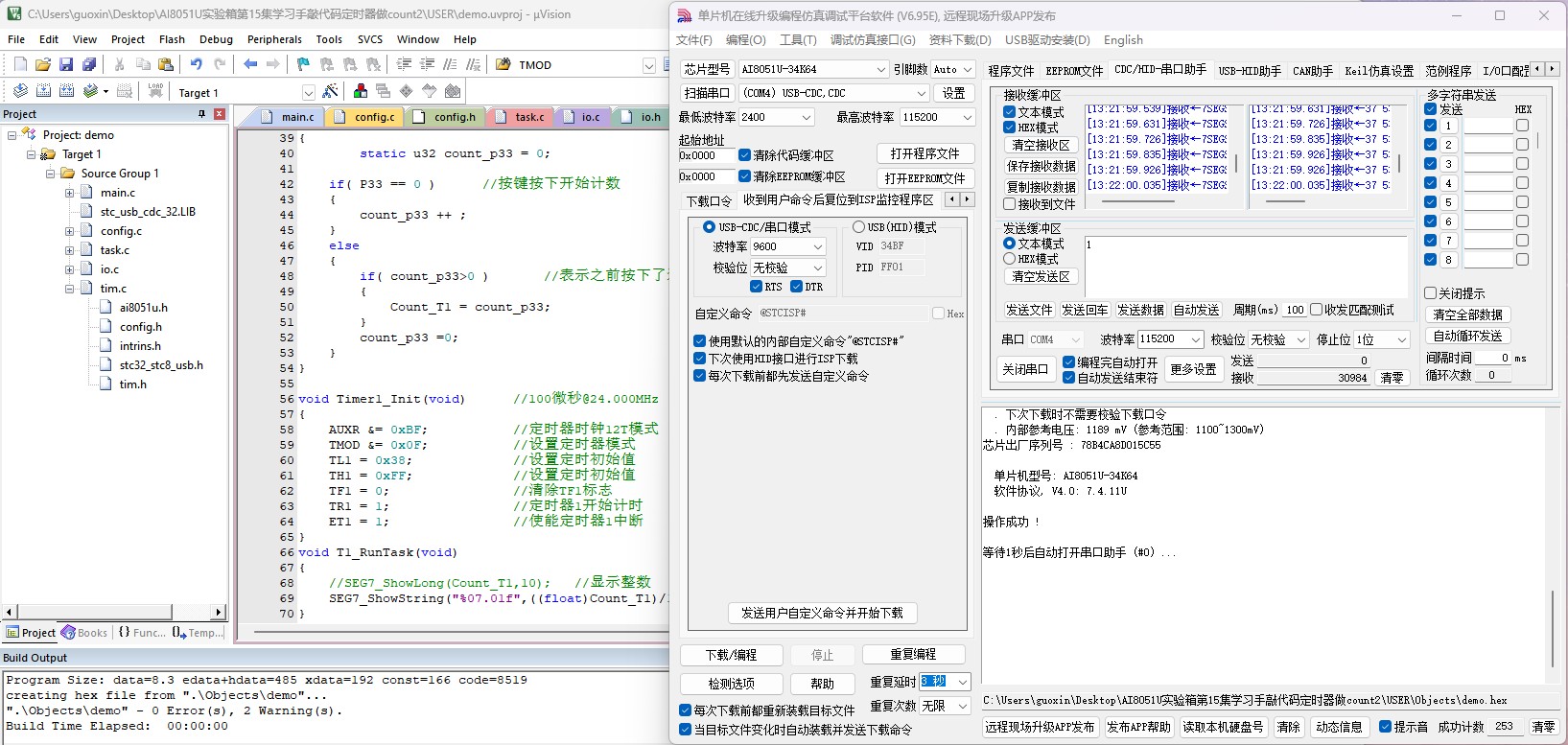Expand the main.c tree node

(69, 193)
